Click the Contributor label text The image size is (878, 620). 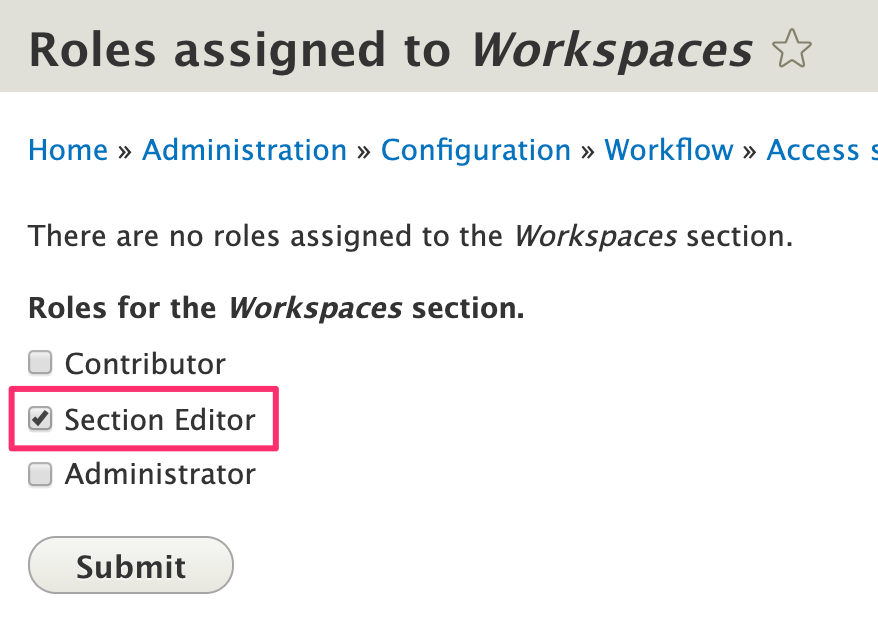coord(145,363)
